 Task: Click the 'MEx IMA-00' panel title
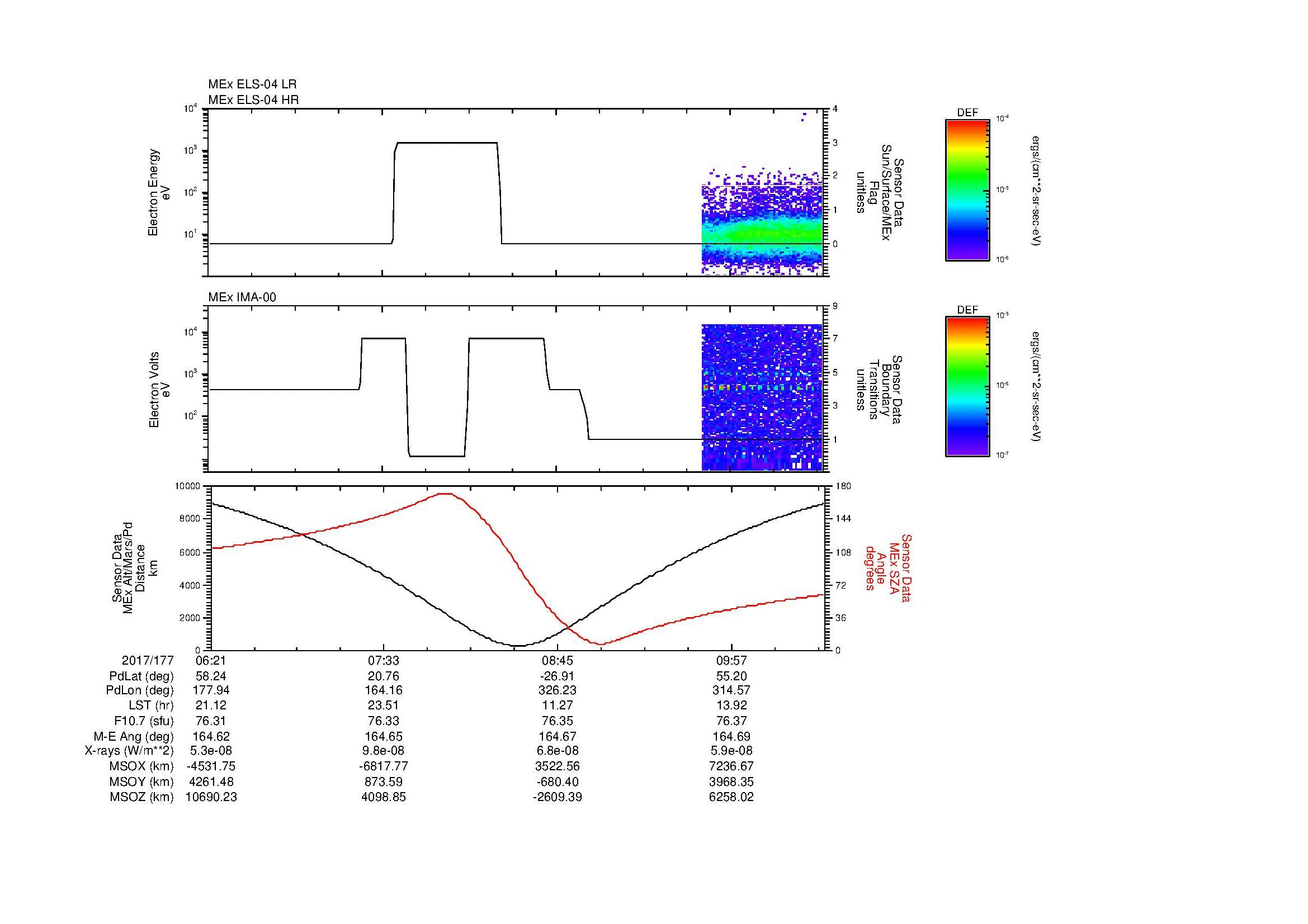[x=242, y=297]
